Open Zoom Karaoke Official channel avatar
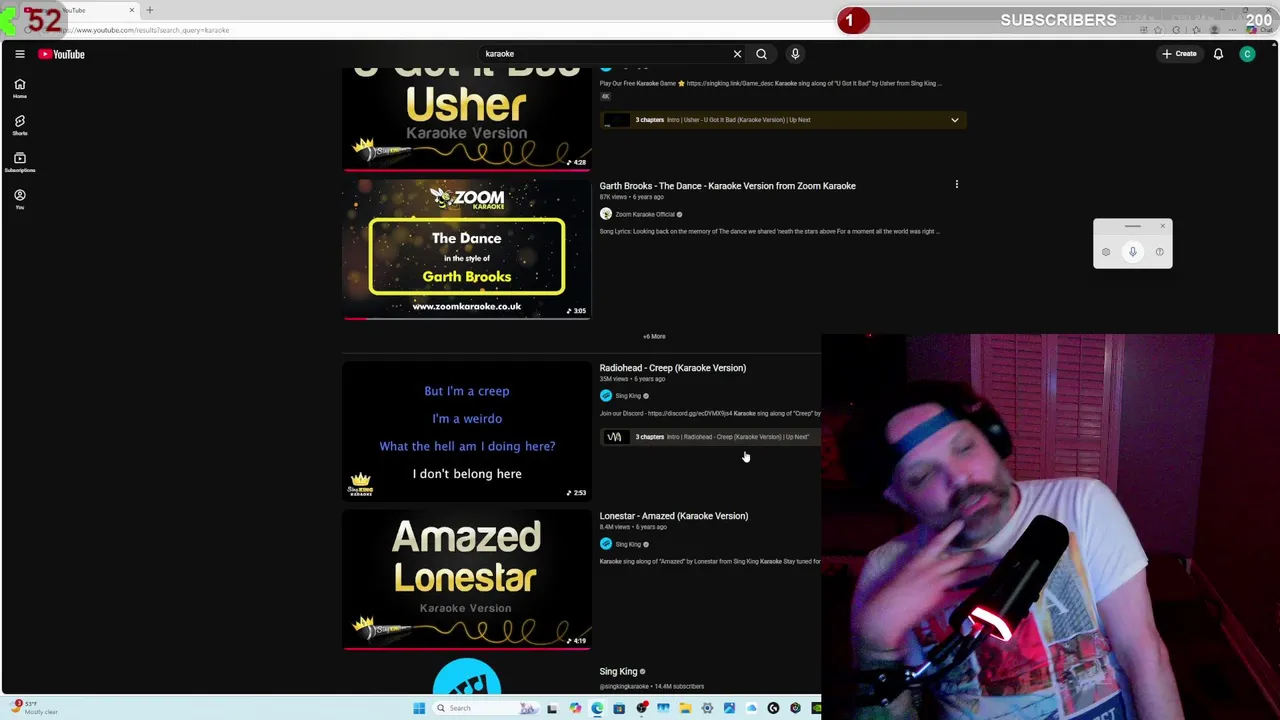The width and height of the screenshot is (1280, 720). (x=605, y=214)
